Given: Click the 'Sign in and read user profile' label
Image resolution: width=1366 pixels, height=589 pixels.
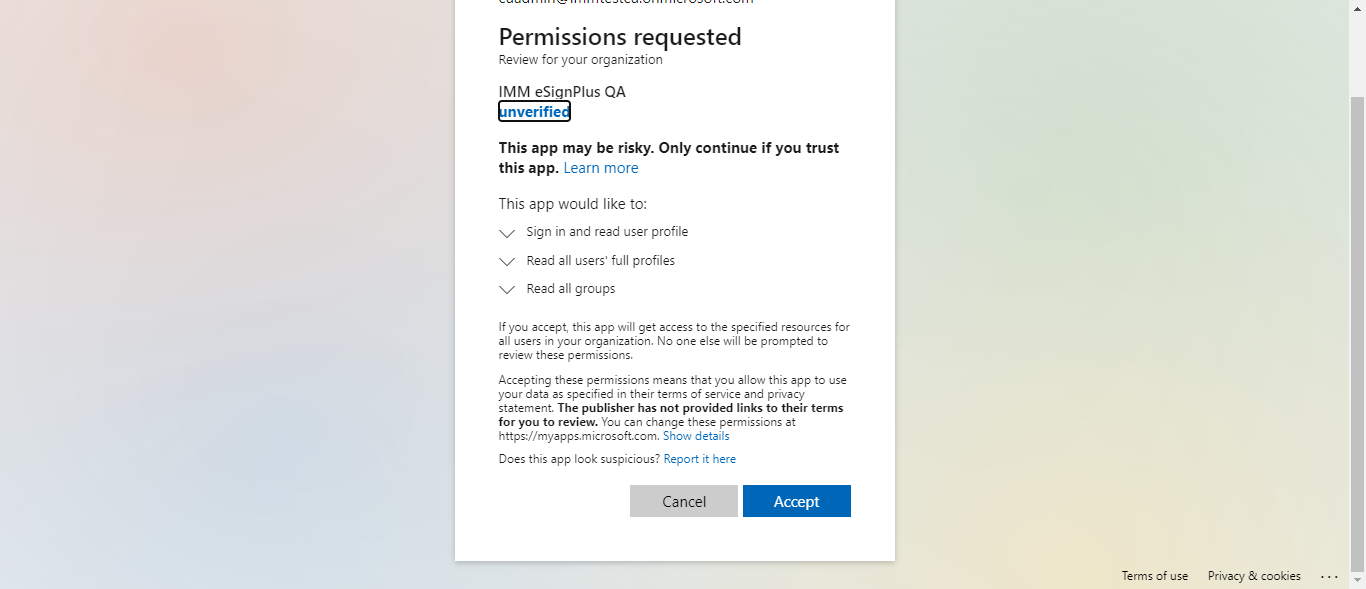Looking at the screenshot, I should tap(607, 232).
